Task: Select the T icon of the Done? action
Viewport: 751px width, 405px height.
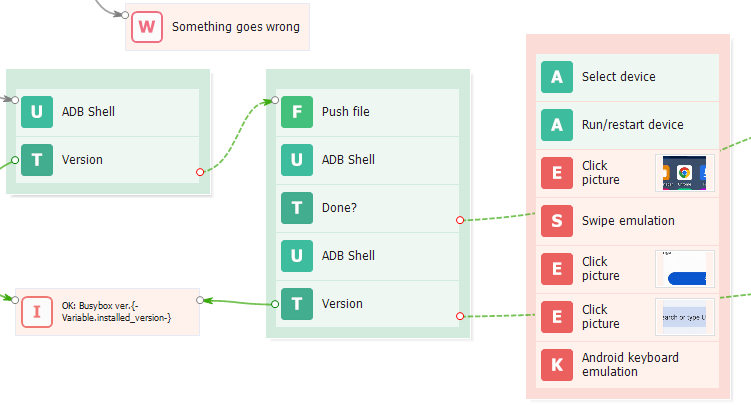Action: point(296,208)
